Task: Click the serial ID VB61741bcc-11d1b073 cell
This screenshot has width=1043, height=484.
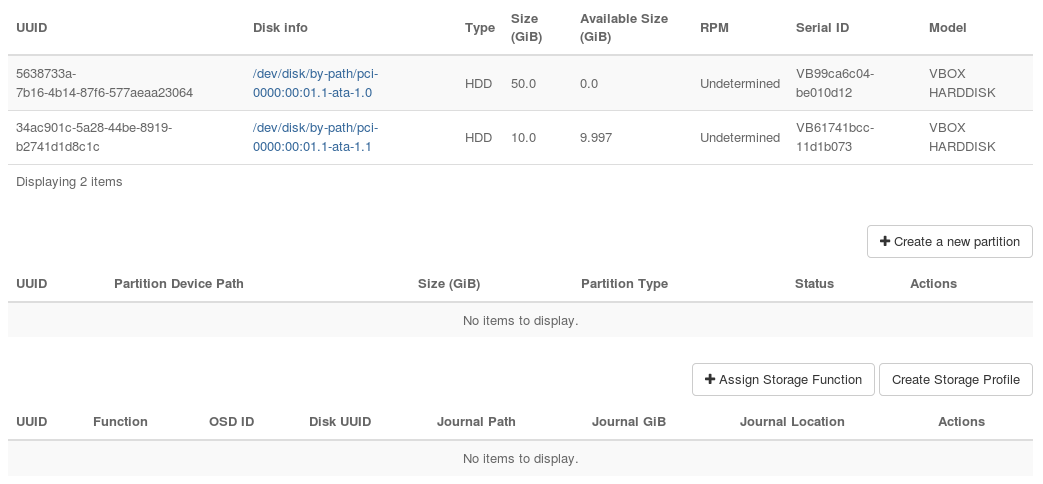Action: click(x=836, y=137)
